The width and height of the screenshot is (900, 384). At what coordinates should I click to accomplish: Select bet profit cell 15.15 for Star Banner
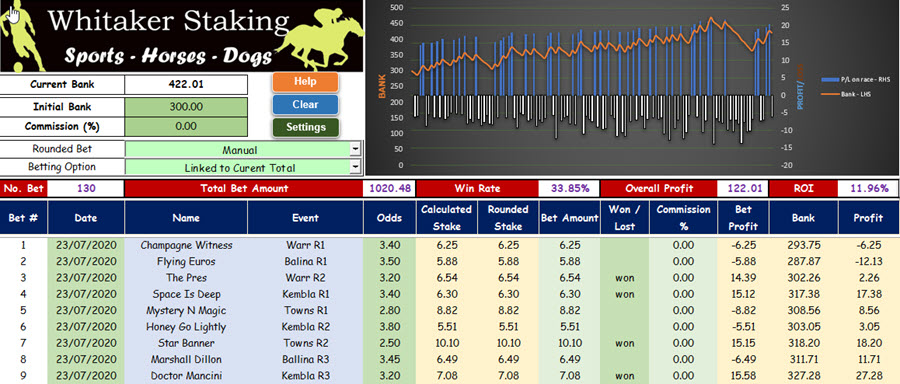[x=743, y=343]
